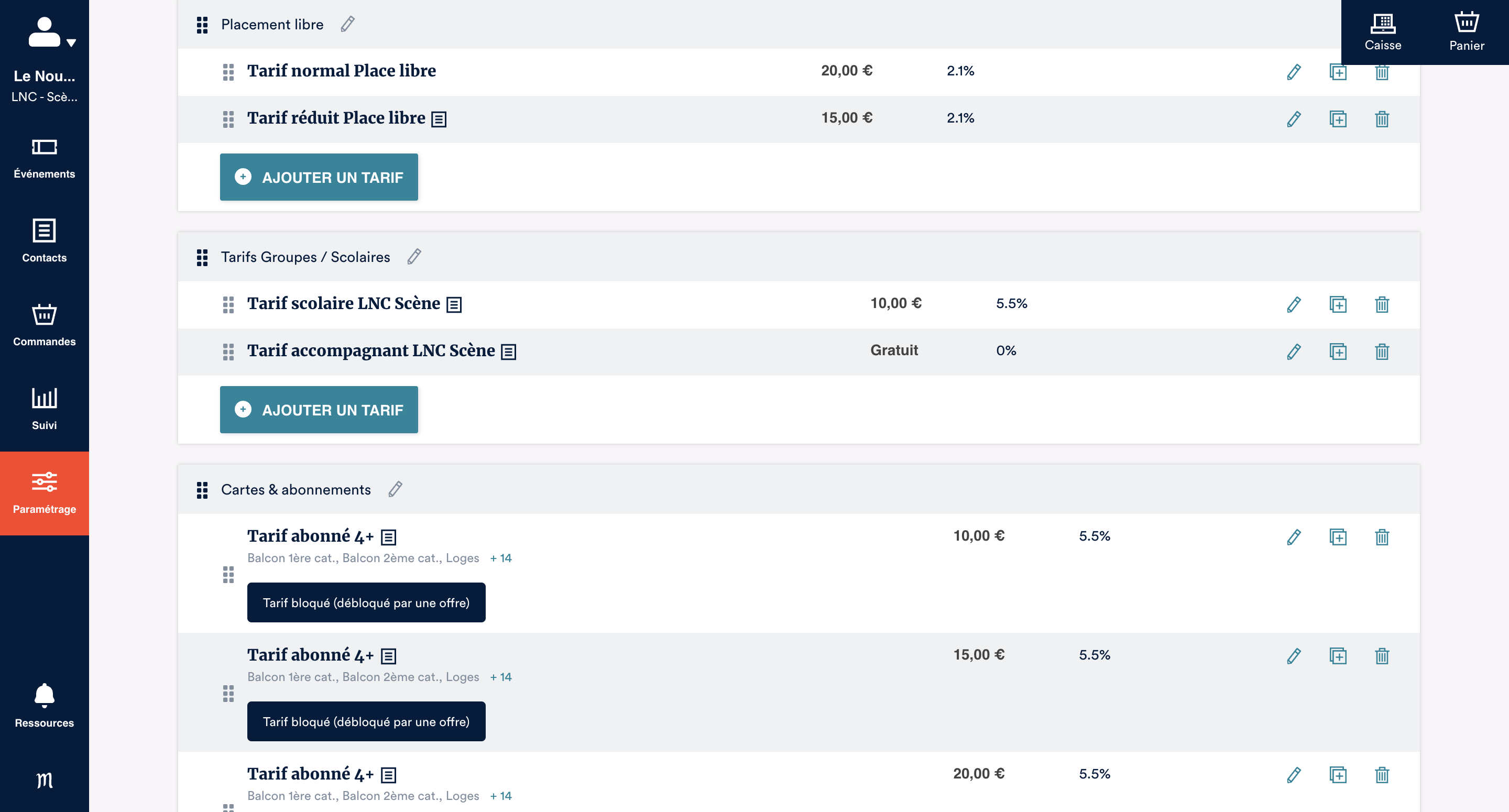Delete Tarif scolaire LNC Scène
The image size is (1509, 812).
(1382, 305)
